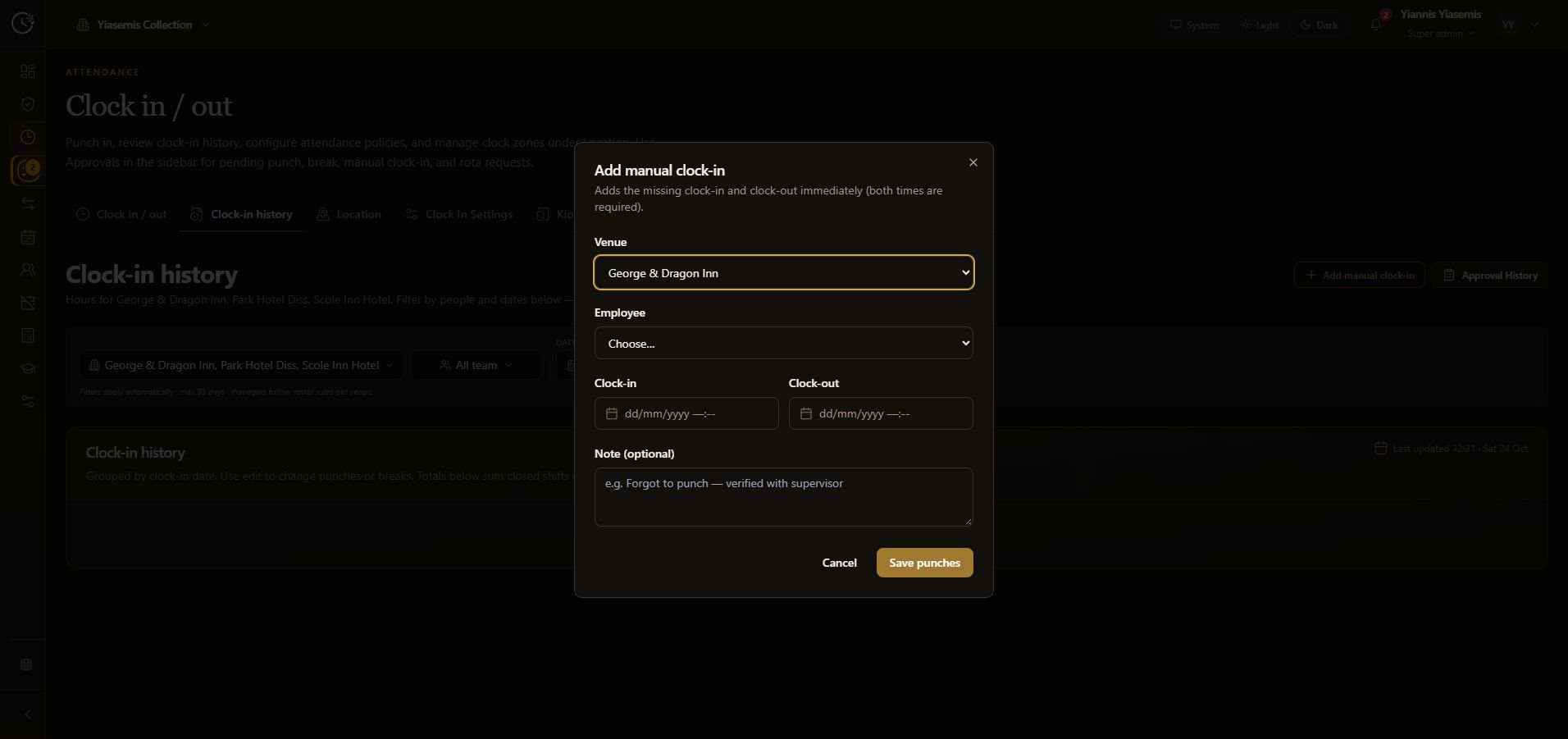Open the Employee dropdown showing Choose...

click(x=783, y=343)
